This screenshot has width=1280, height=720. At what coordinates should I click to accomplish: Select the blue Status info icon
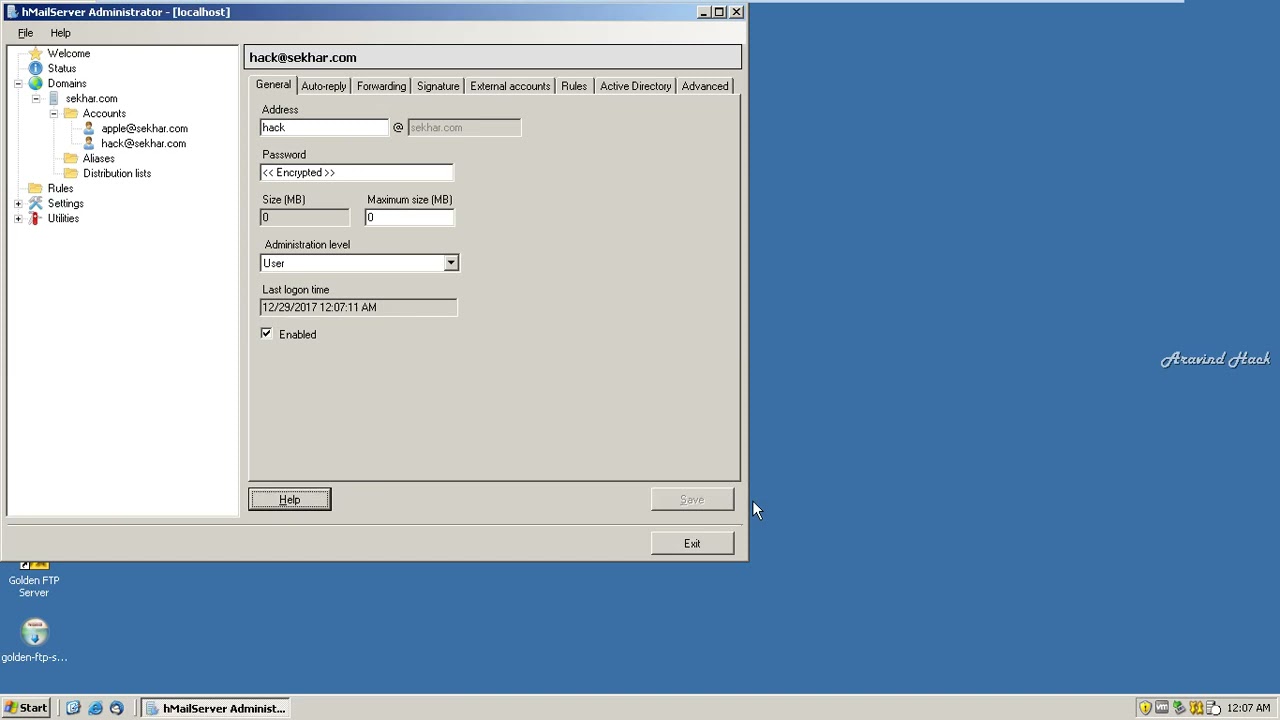pyautogui.click(x=35, y=68)
